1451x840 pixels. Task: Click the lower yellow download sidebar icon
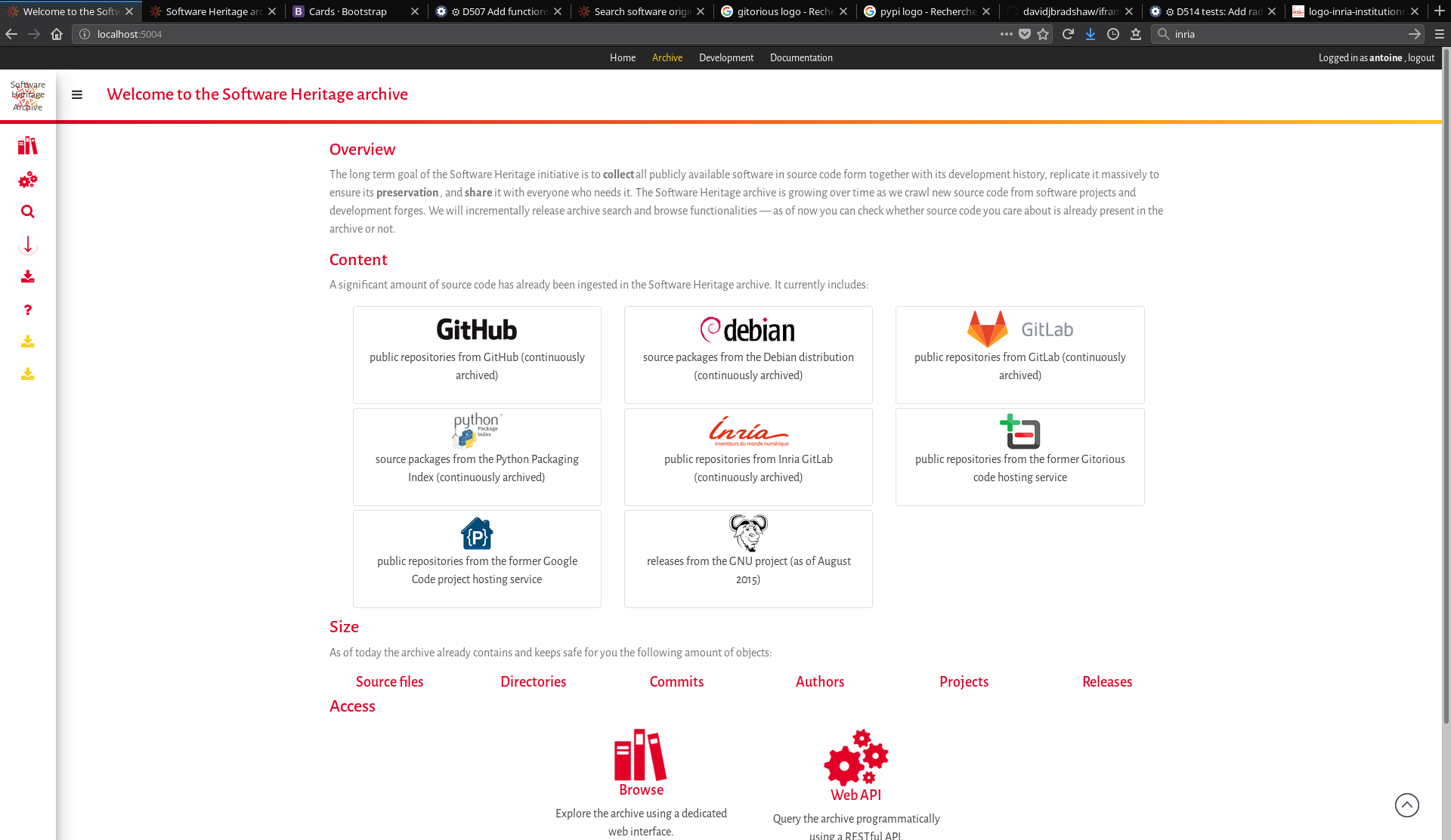pos(28,374)
